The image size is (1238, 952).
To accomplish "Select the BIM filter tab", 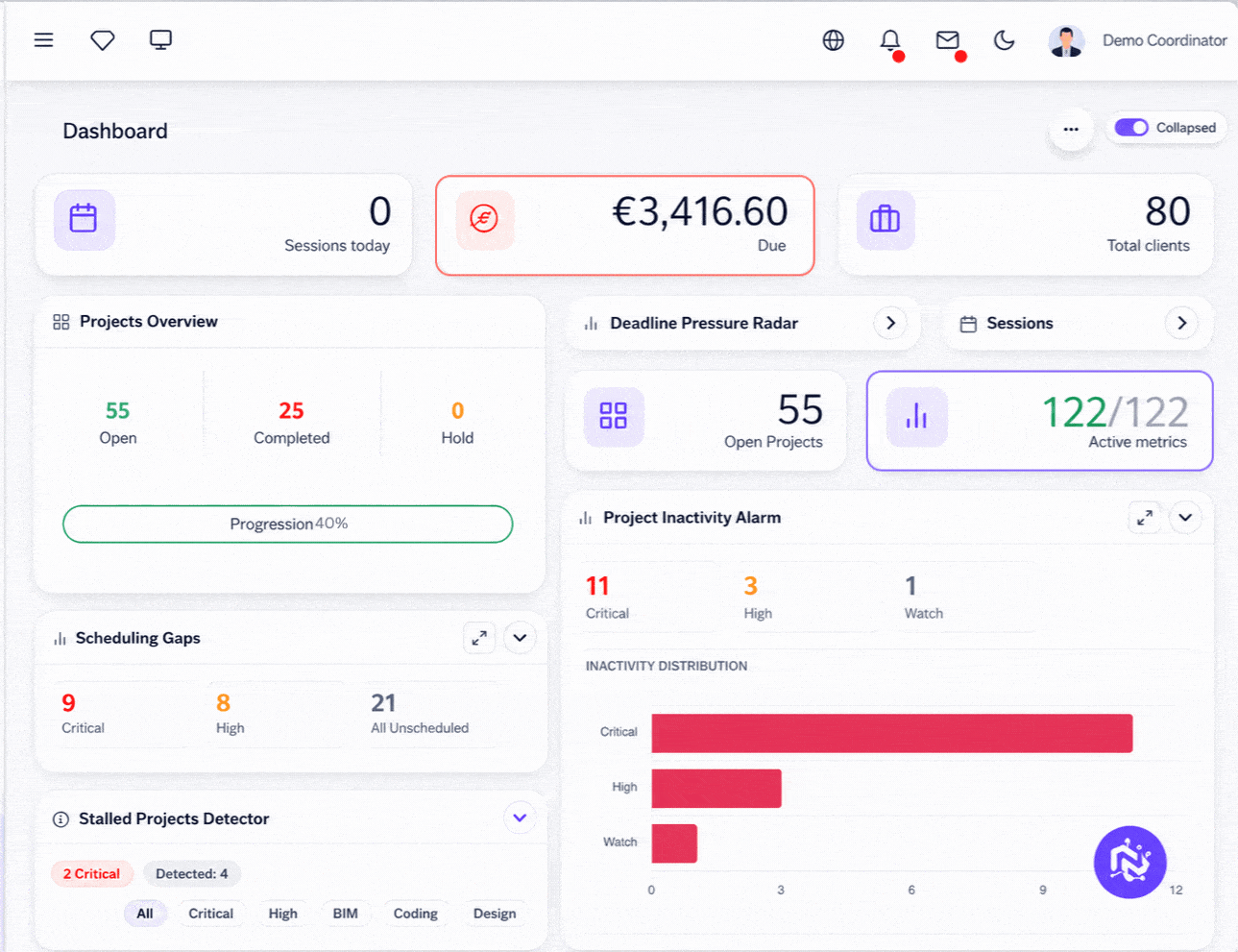I will click(x=346, y=914).
